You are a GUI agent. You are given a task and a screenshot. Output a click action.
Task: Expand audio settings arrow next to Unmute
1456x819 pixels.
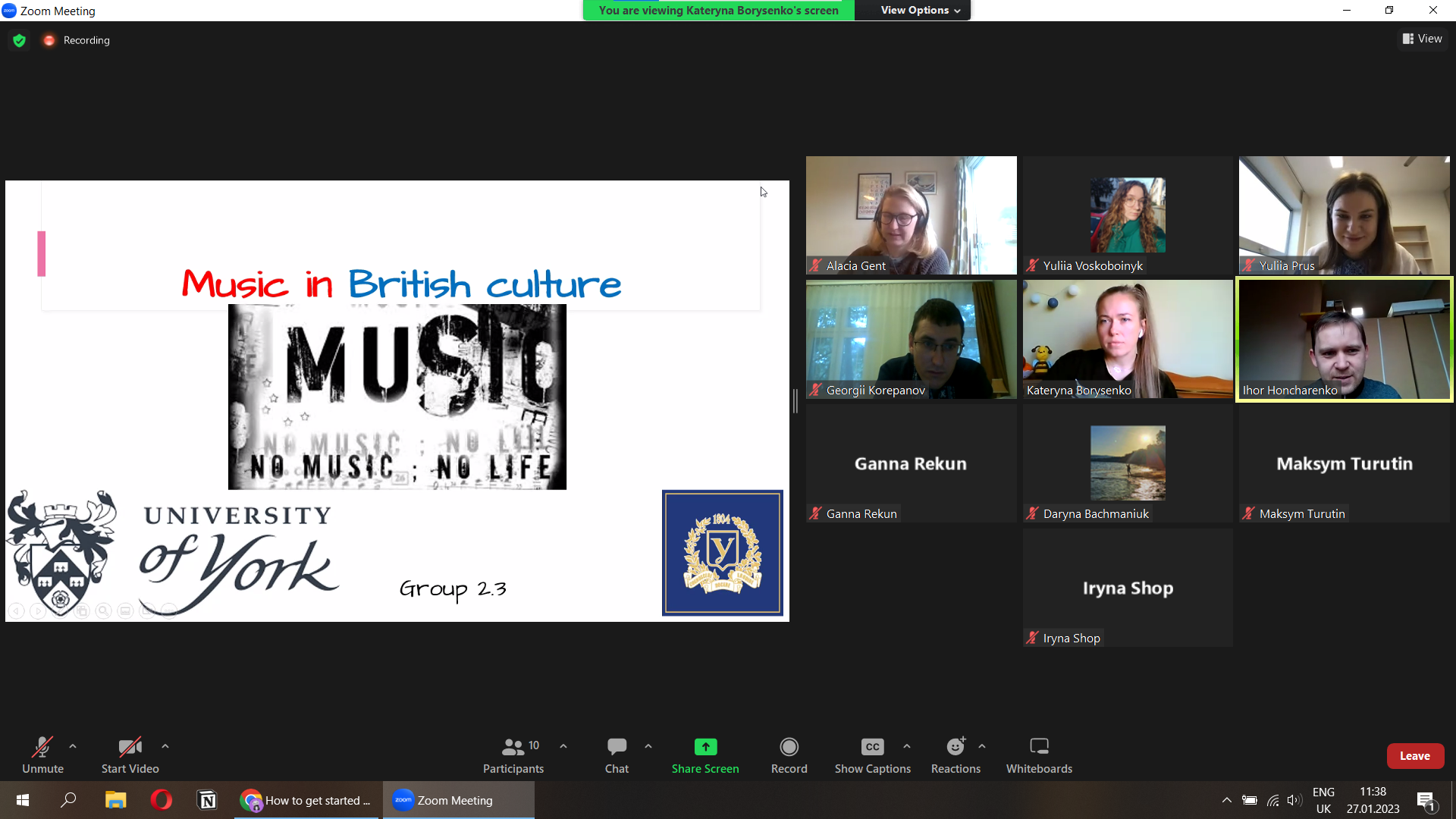click(x=73, y=746)
